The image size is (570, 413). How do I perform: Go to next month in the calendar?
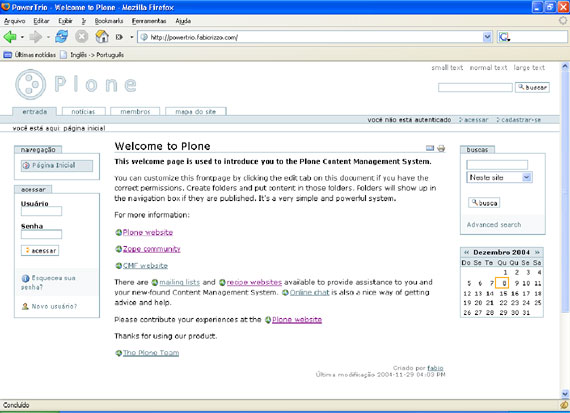537,252
